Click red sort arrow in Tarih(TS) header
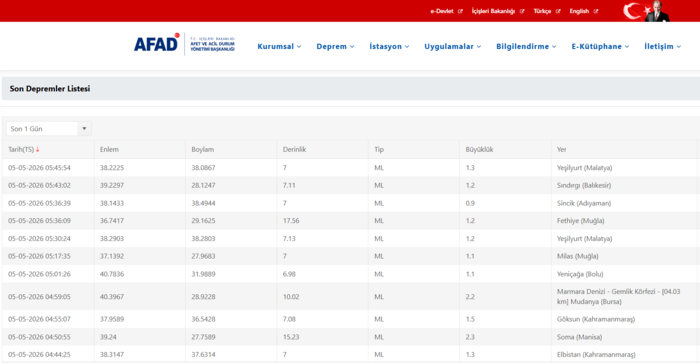700x363 pixels. point(38,150)
